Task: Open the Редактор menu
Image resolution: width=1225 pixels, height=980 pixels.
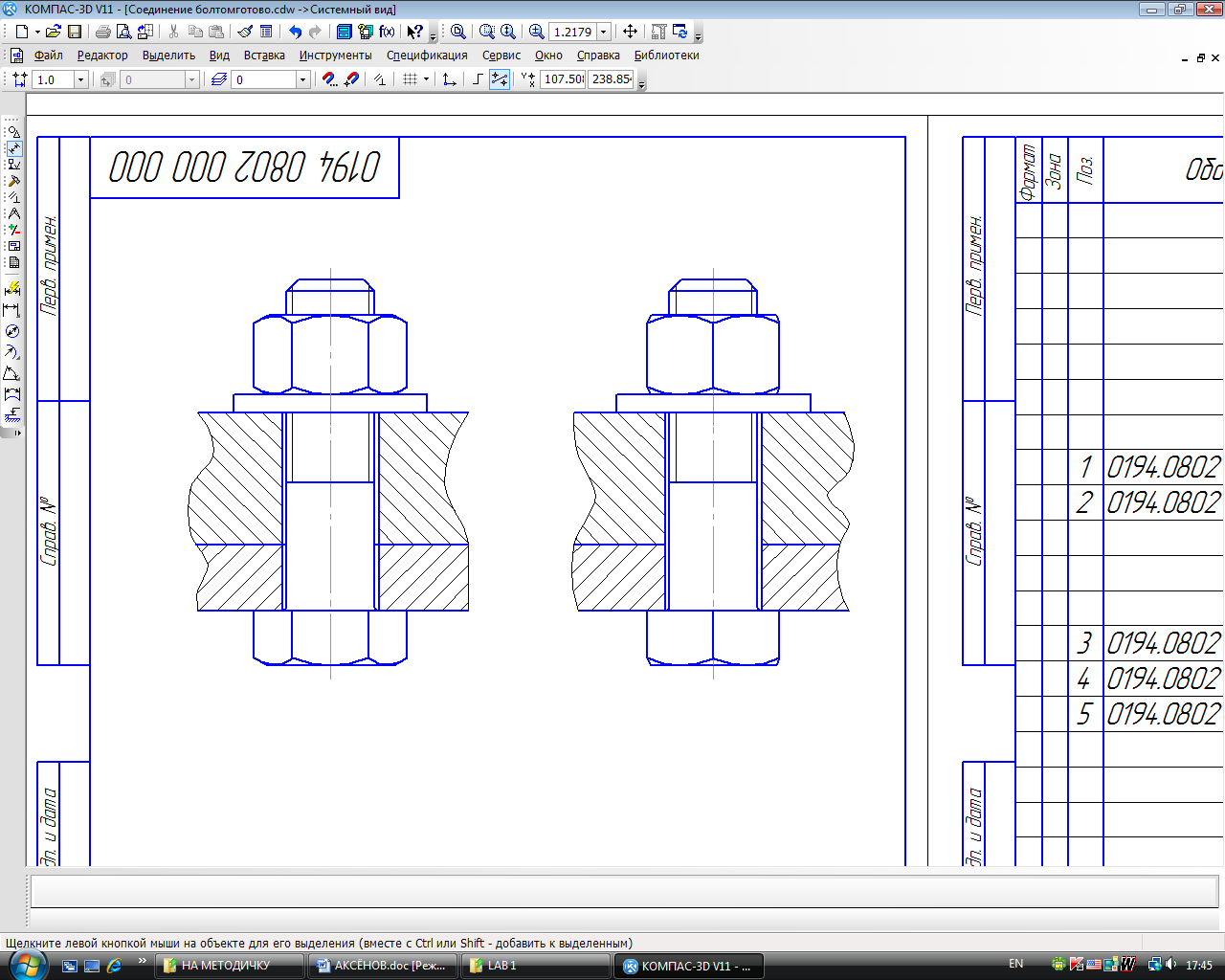Action: [x=102, y=56]
